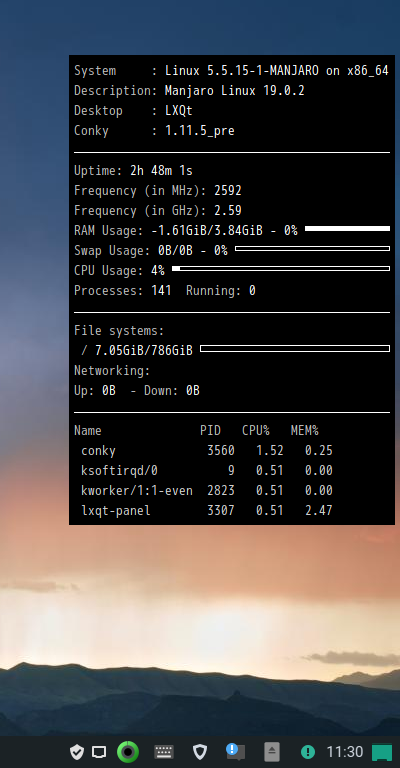Click the 'lxqt-panel' process name
Image resolution: width=400 pixels, height=768 pixels.
(116, 511)
